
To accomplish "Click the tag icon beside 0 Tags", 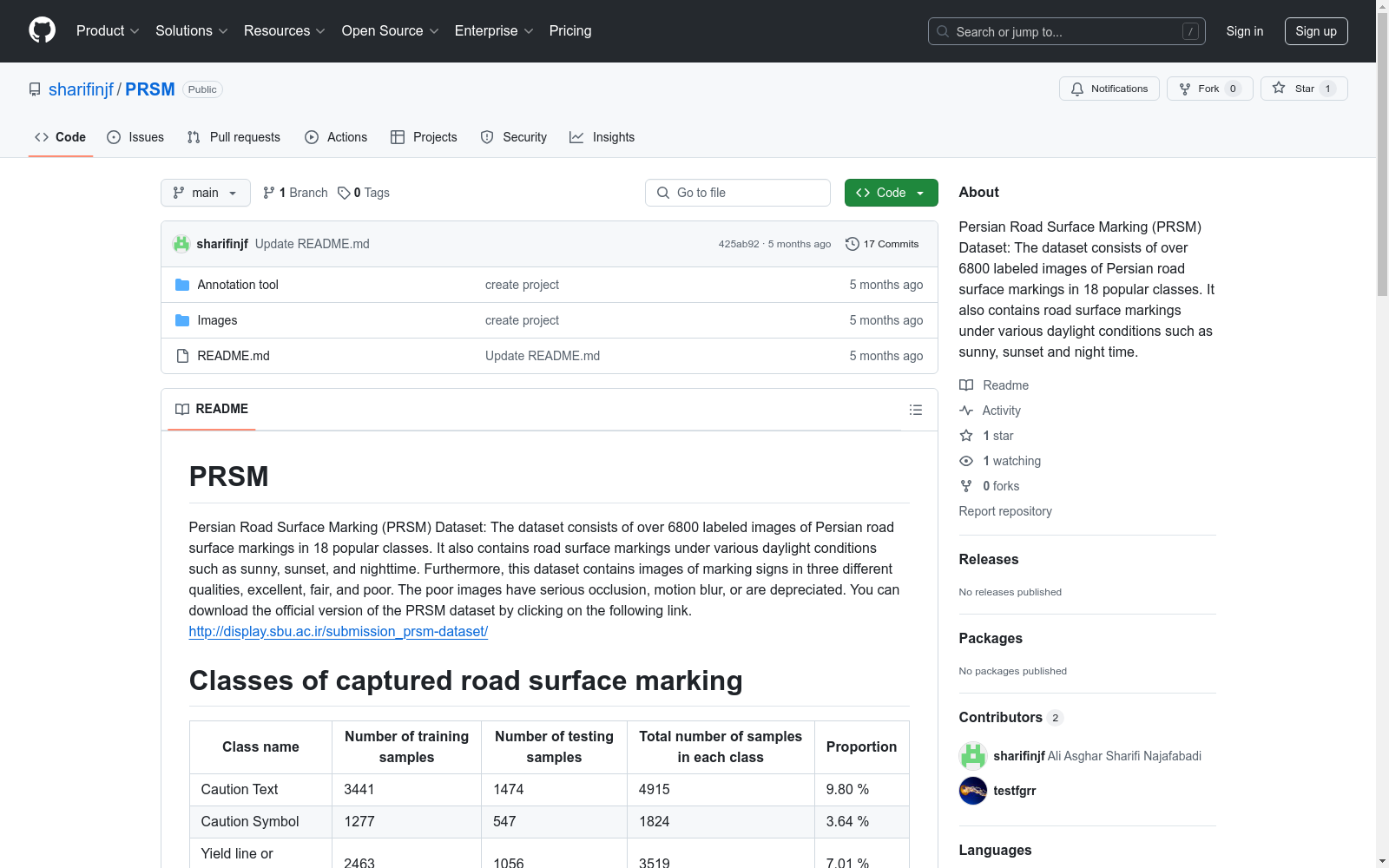I will [x=344, y=193].
